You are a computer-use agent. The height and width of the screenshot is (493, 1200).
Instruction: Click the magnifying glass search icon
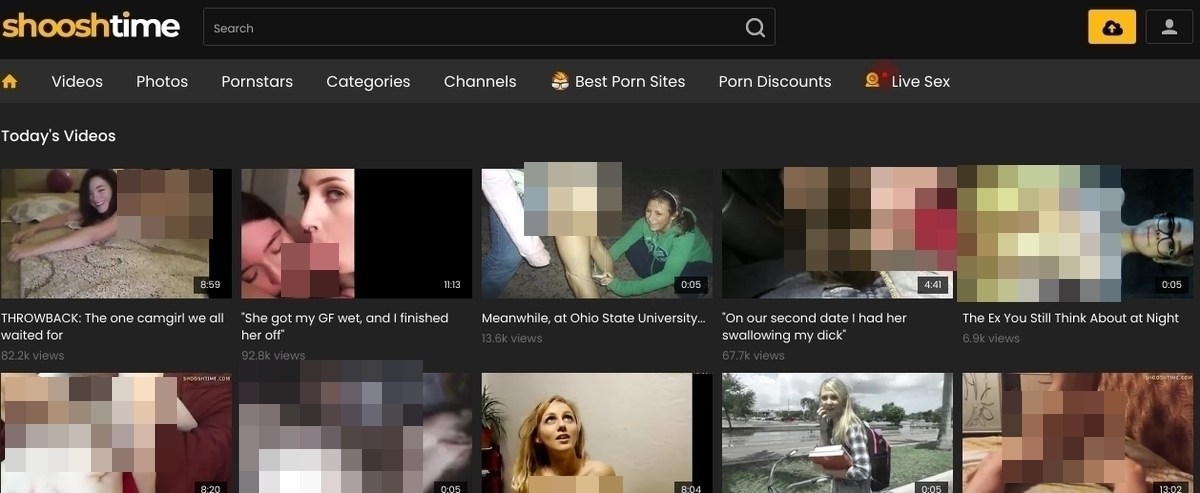point(755,28)
